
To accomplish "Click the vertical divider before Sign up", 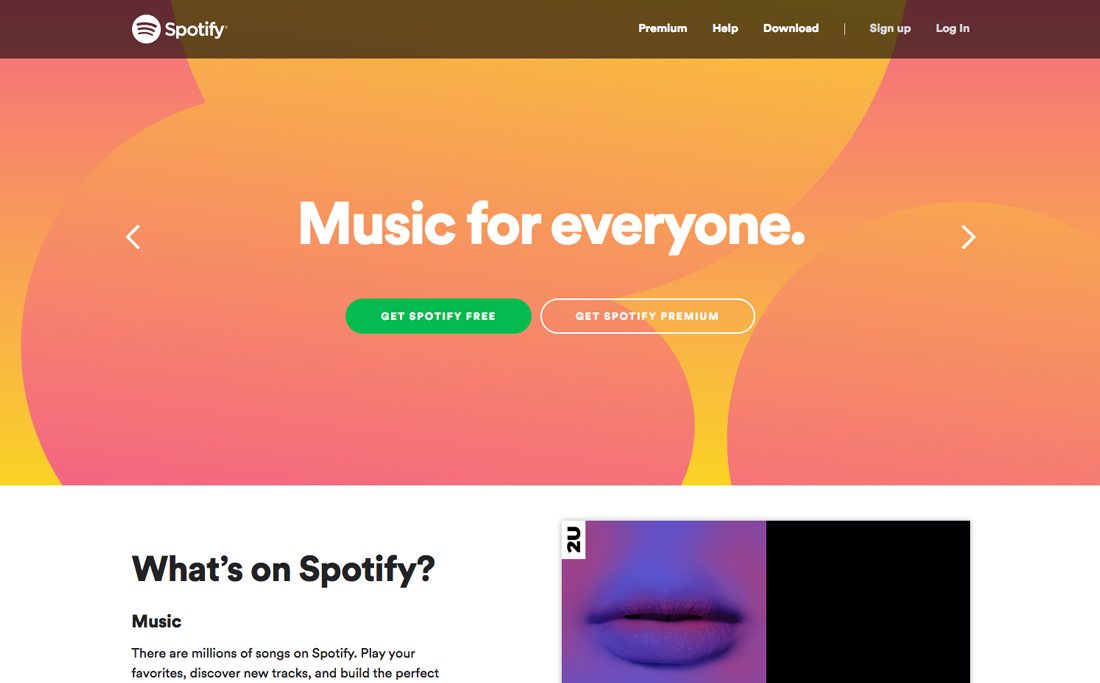I will (x=844, y=29).
